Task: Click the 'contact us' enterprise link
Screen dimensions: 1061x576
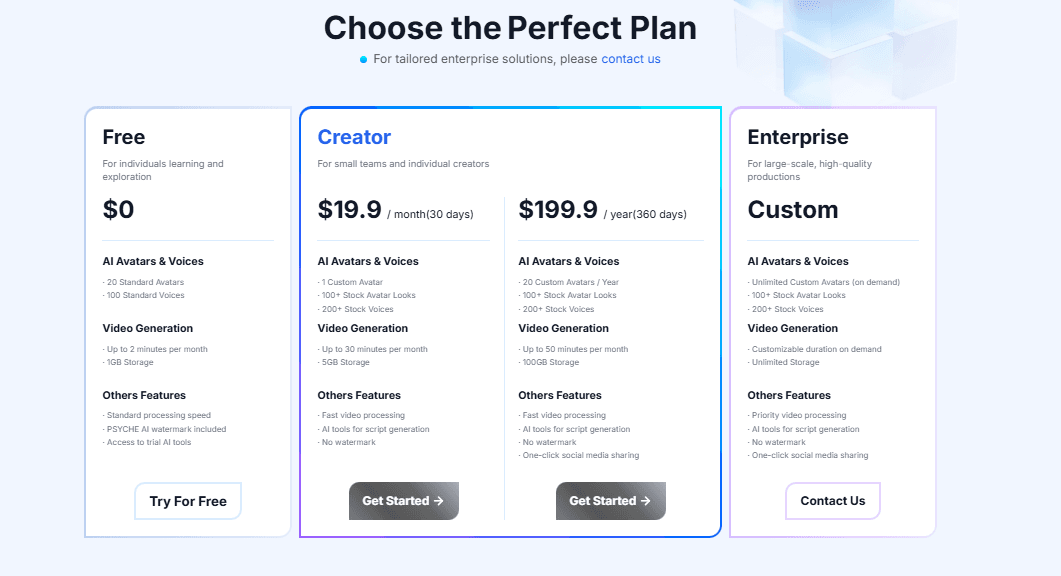Action: [630, 59]
